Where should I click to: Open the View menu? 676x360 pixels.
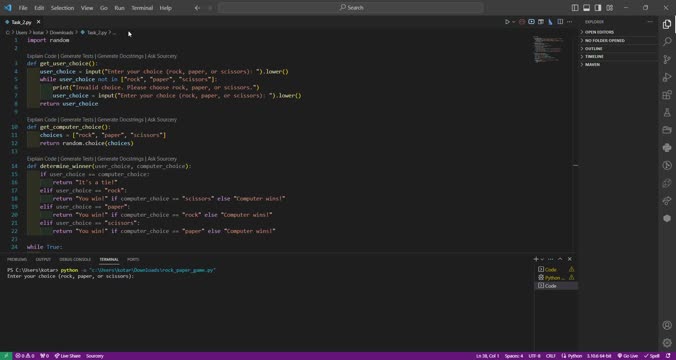[x=87, y=8]
